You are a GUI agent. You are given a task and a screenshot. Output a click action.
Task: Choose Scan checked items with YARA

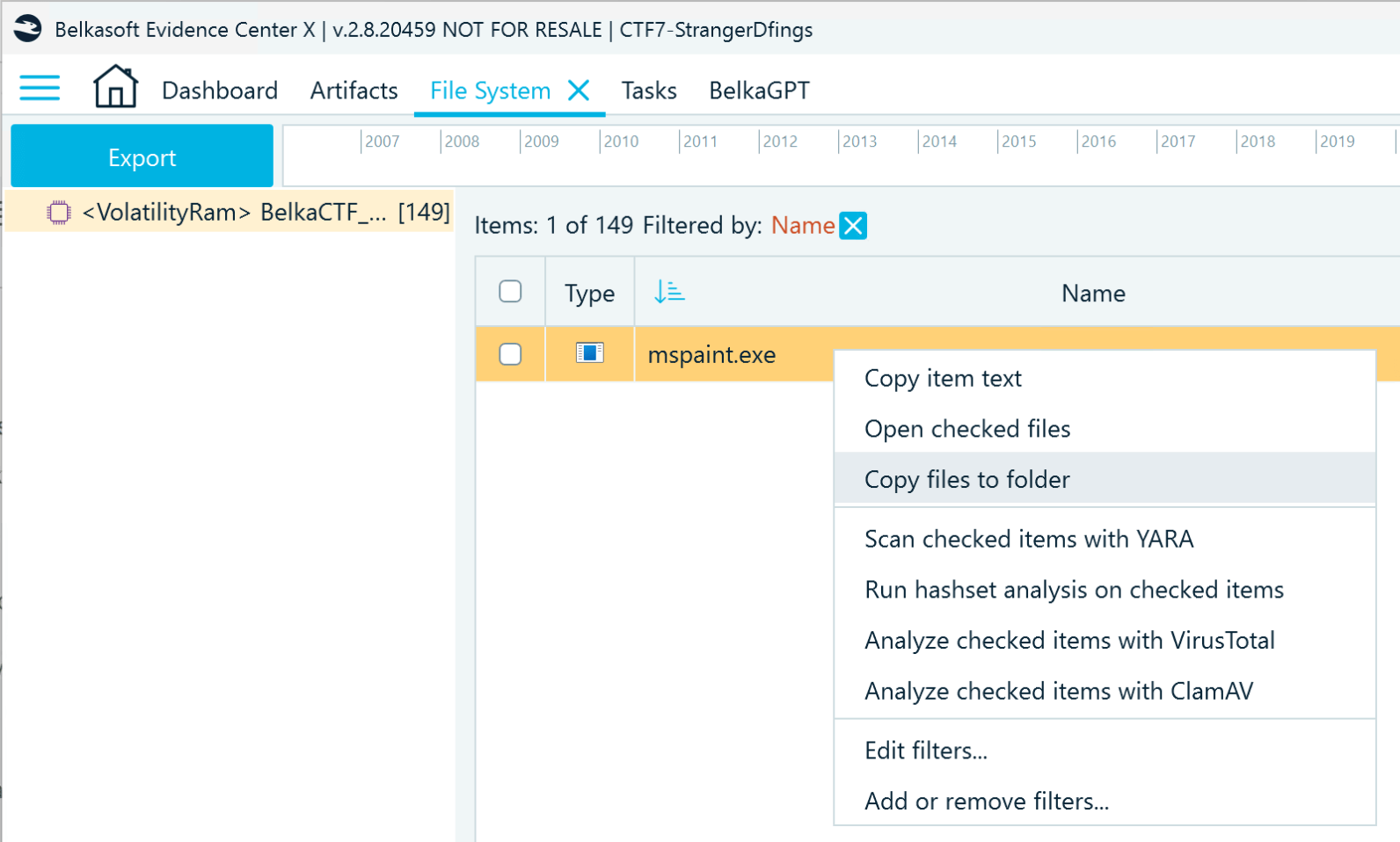(x=1105, y=539)
